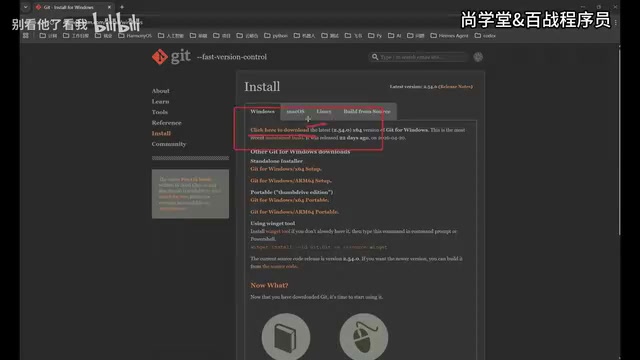Open the winget tool link
This screenshot has height=360, width=640.
[x=278, y=231]
